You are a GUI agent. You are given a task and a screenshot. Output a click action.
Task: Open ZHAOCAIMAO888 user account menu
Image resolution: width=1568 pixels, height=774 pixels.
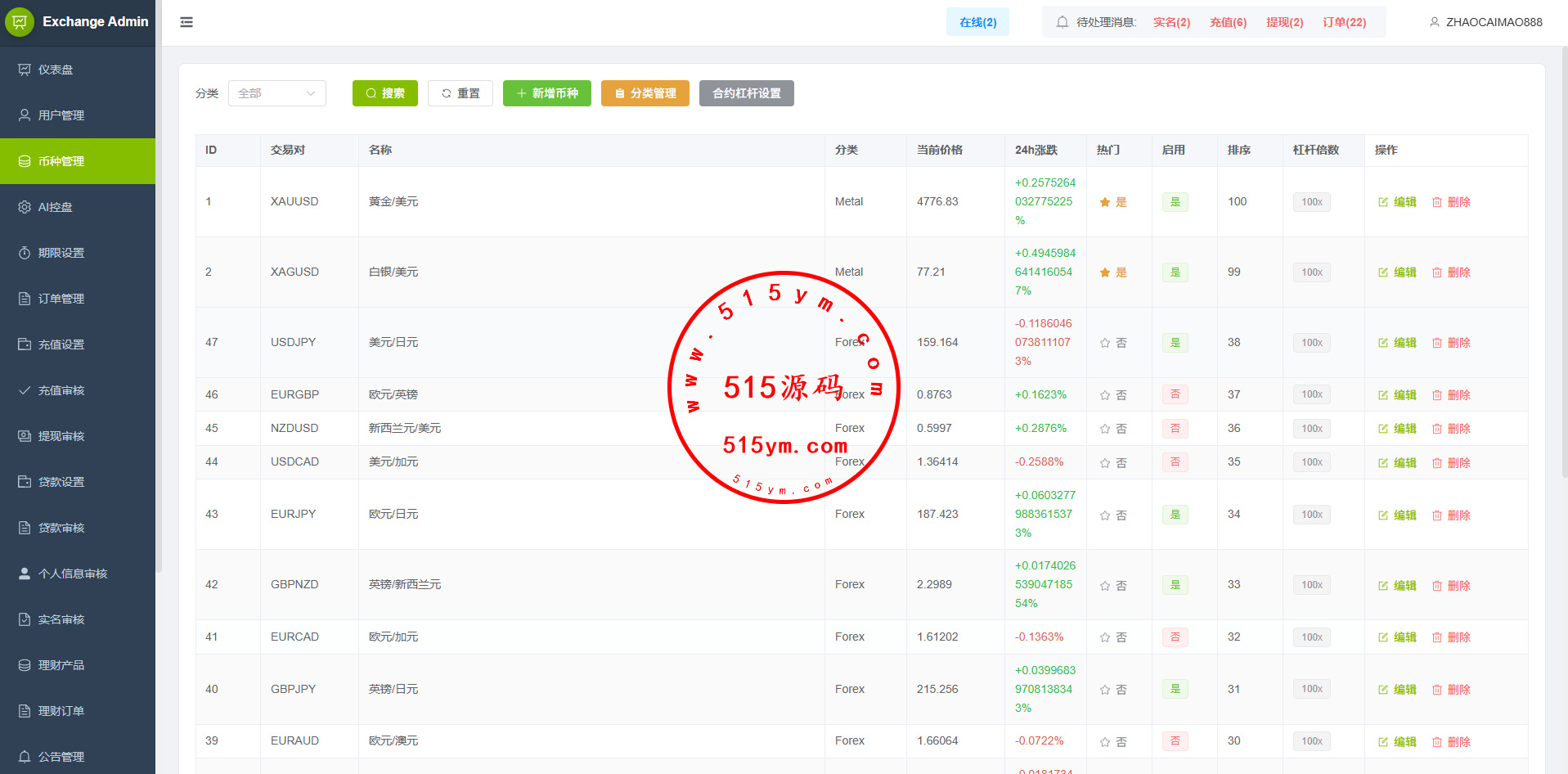1494,22
